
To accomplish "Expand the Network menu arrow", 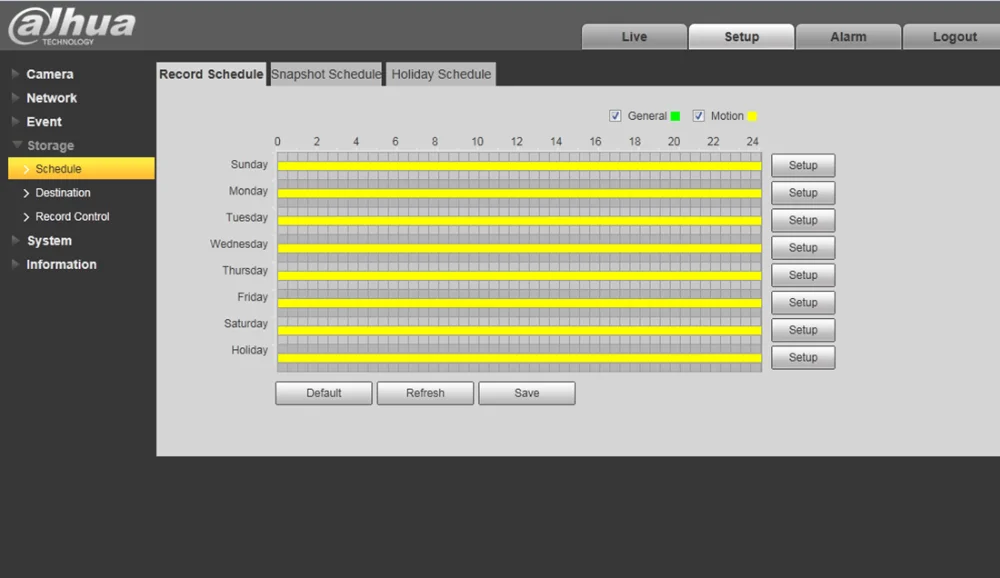I will [15, 98].
